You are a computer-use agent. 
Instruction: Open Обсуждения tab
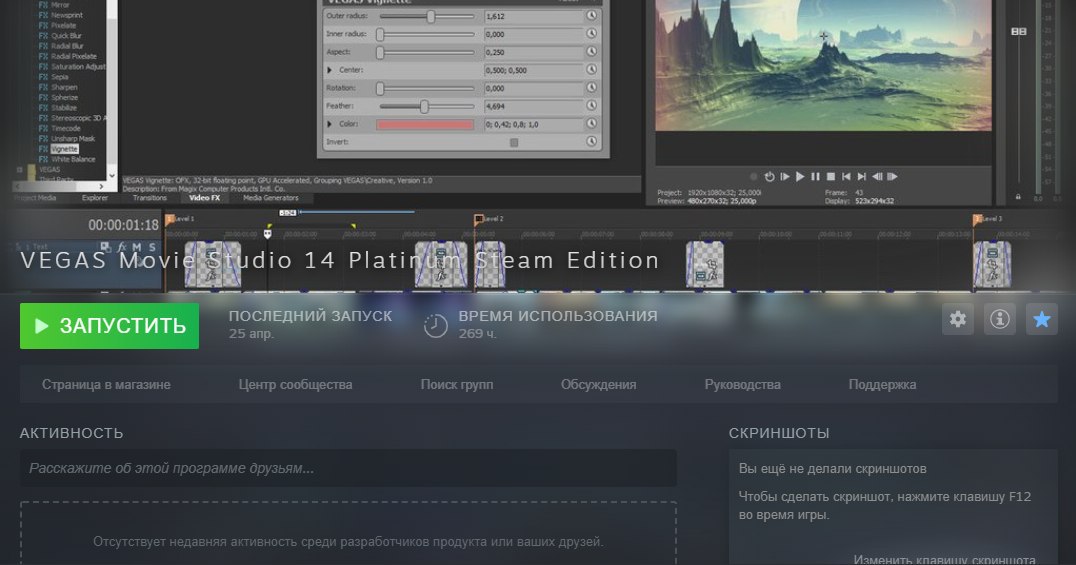598,384
